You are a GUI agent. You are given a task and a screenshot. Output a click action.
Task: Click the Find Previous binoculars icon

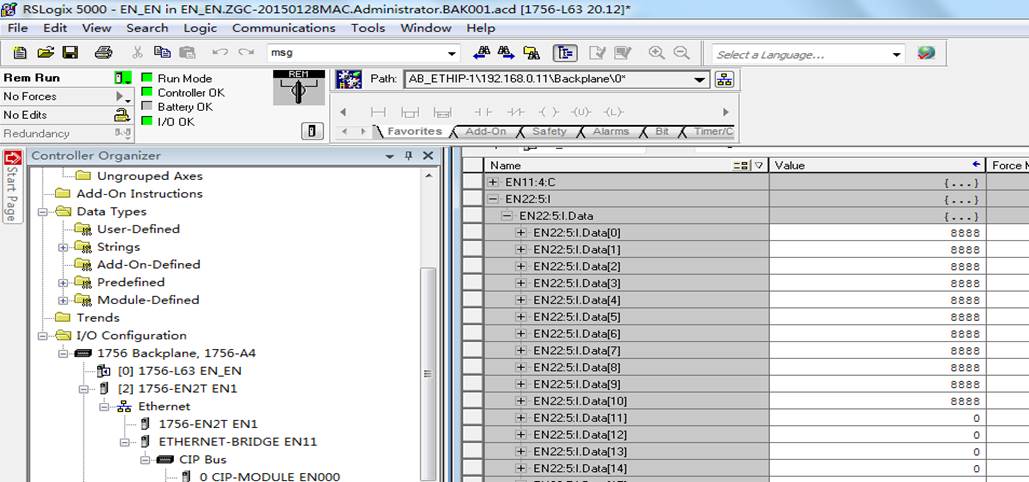pos(482,53)
